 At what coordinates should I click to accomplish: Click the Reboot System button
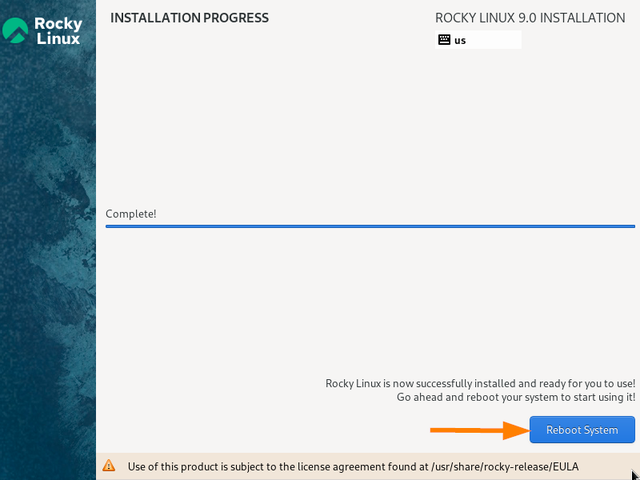pos(582,429)
